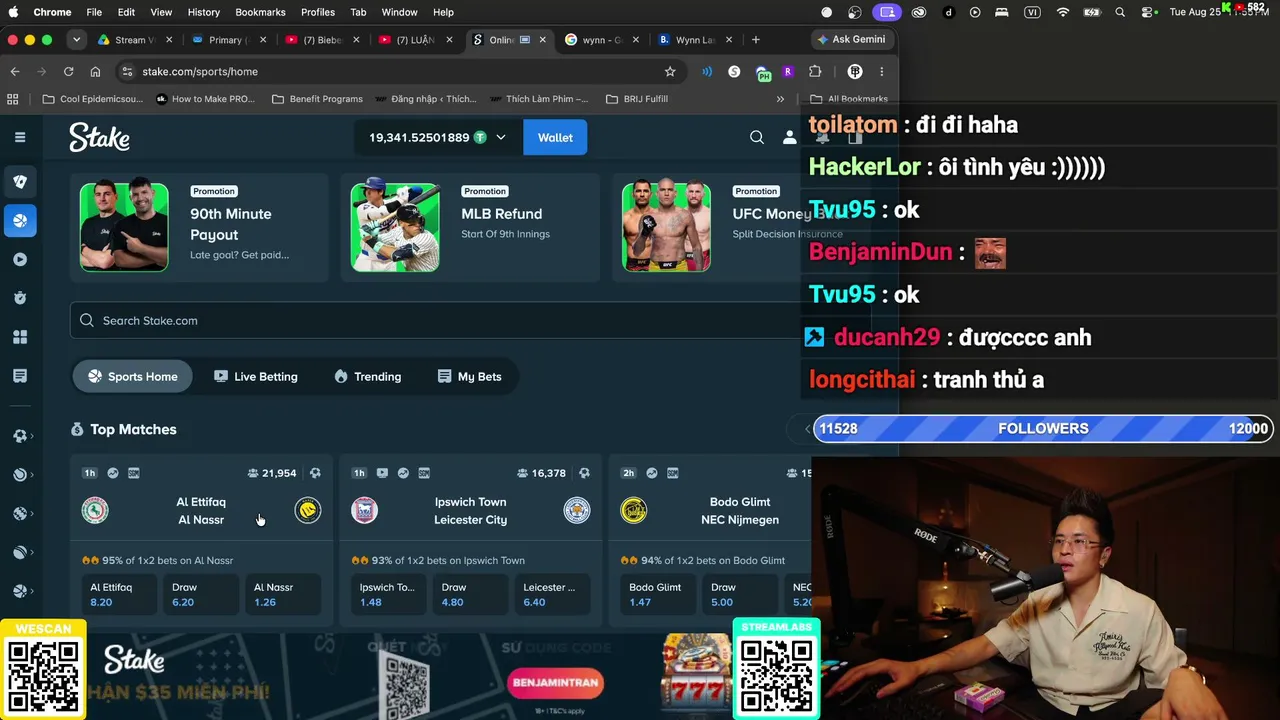Open the Benefit Programs bookmark folder

coord(317,99)
